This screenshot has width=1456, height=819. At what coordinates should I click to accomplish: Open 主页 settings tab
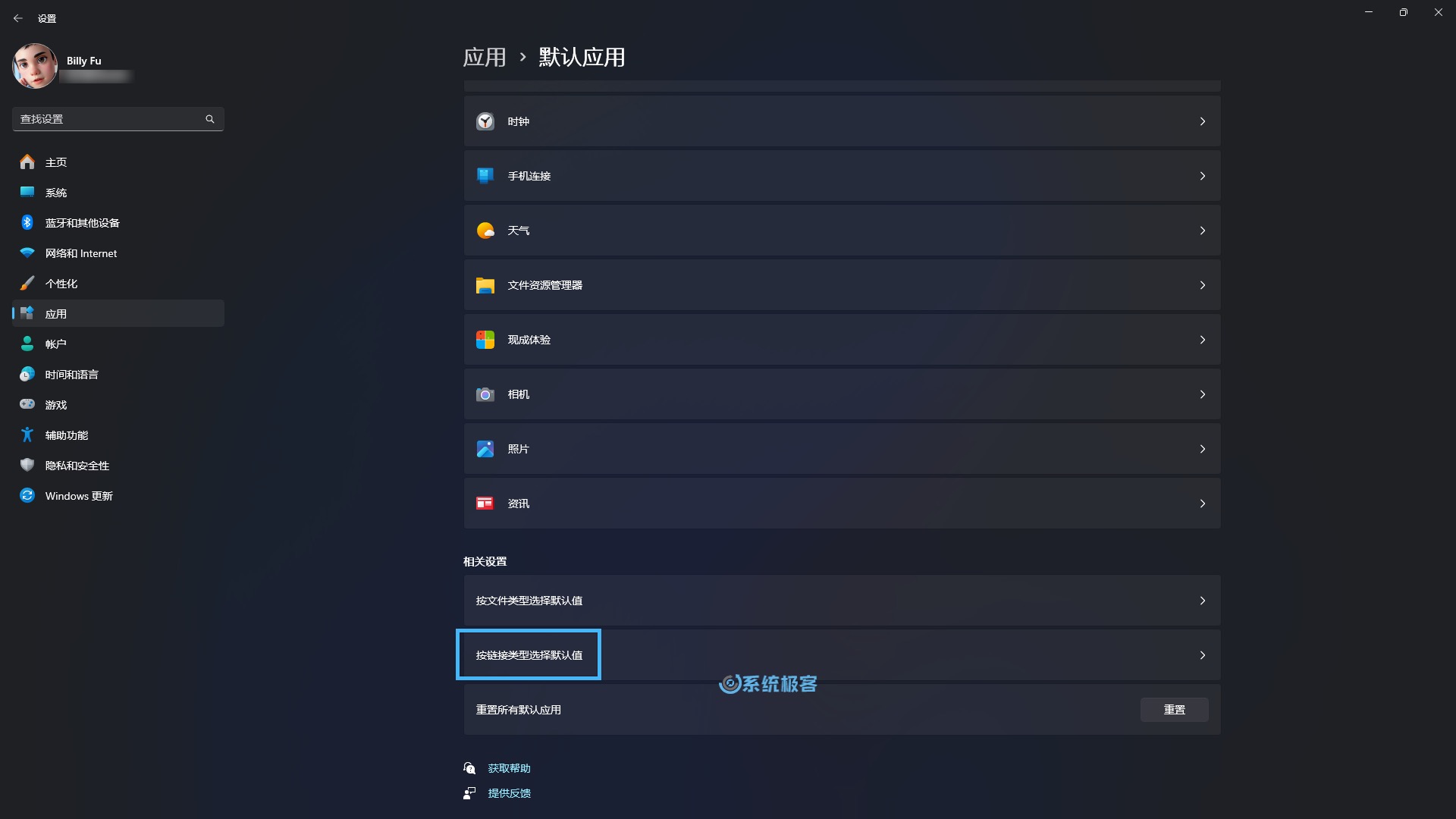coord(55,161)
